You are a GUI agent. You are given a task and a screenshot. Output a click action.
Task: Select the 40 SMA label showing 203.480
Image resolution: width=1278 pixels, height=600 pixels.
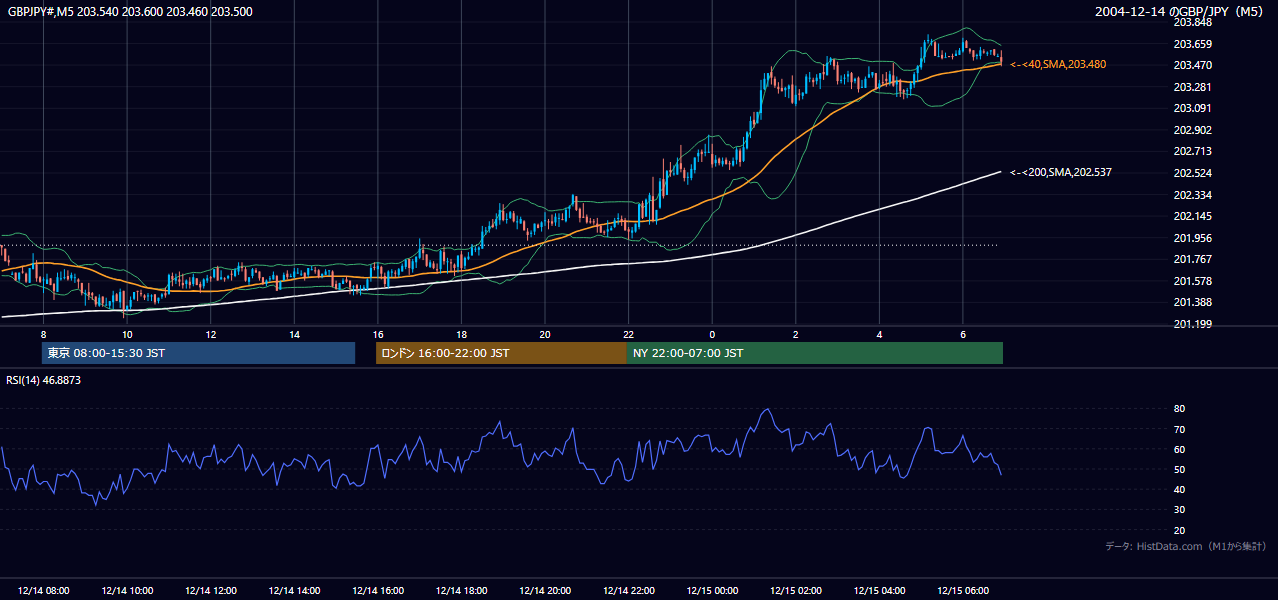(1058, 64)
